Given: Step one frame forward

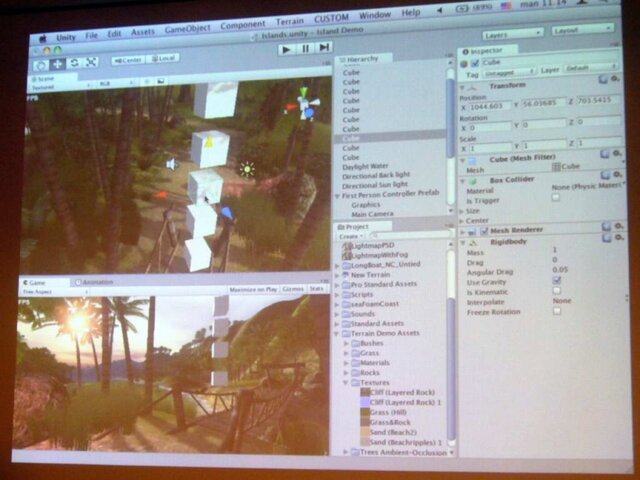Looking at the screenshot, I should point(324,47).
